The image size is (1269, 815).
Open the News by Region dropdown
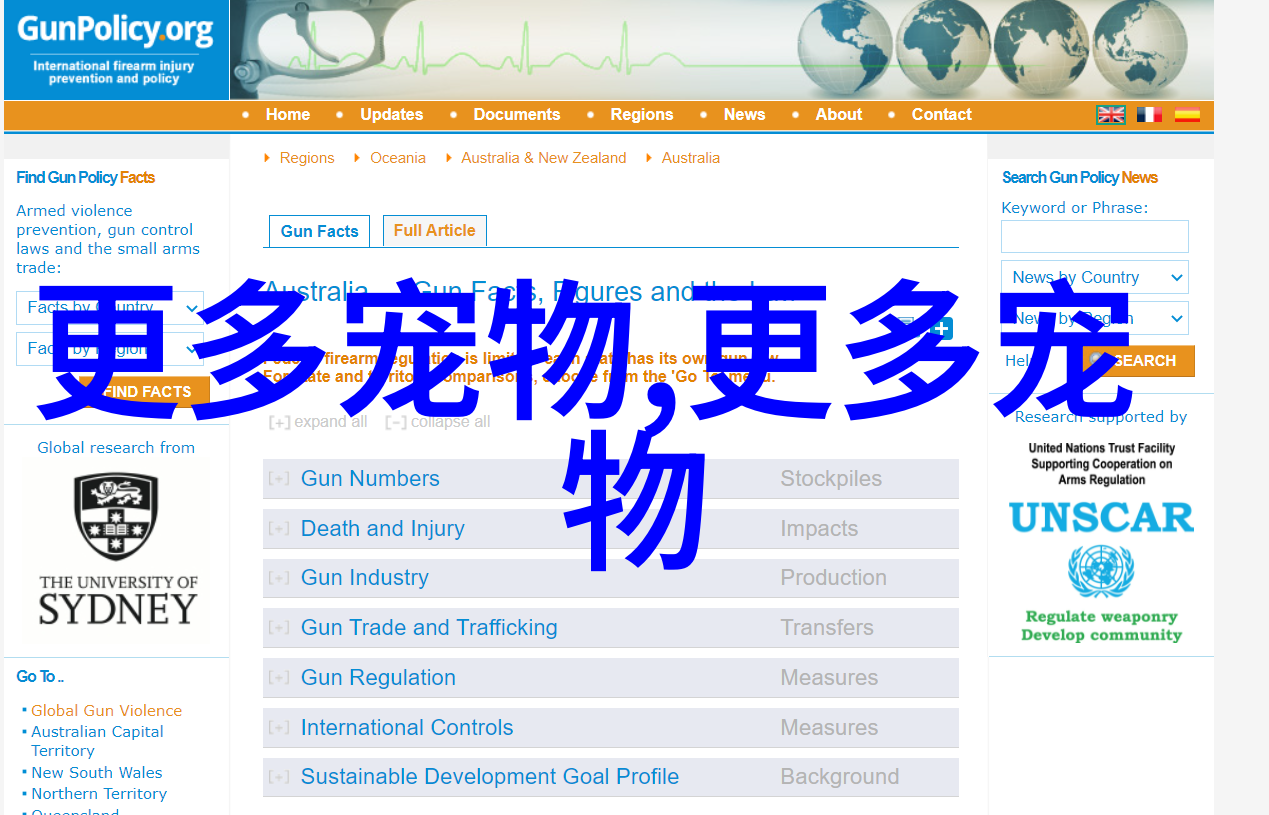[1095, 318]
